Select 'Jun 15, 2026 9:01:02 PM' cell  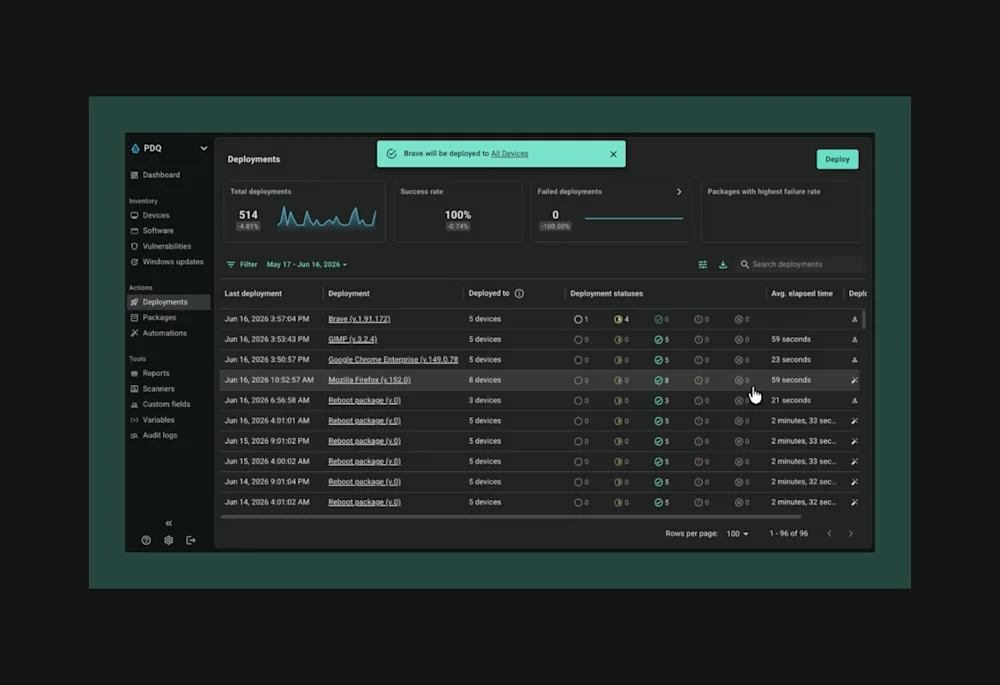(267, 441)
